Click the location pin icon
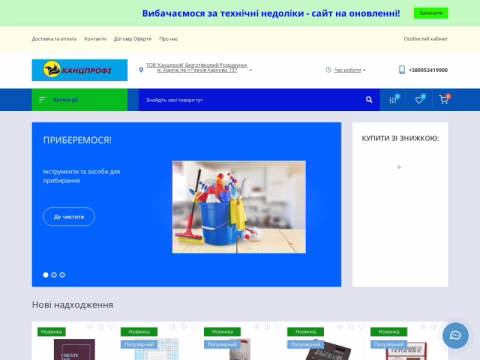Screen dimensions: 480x360 point(141,70)
